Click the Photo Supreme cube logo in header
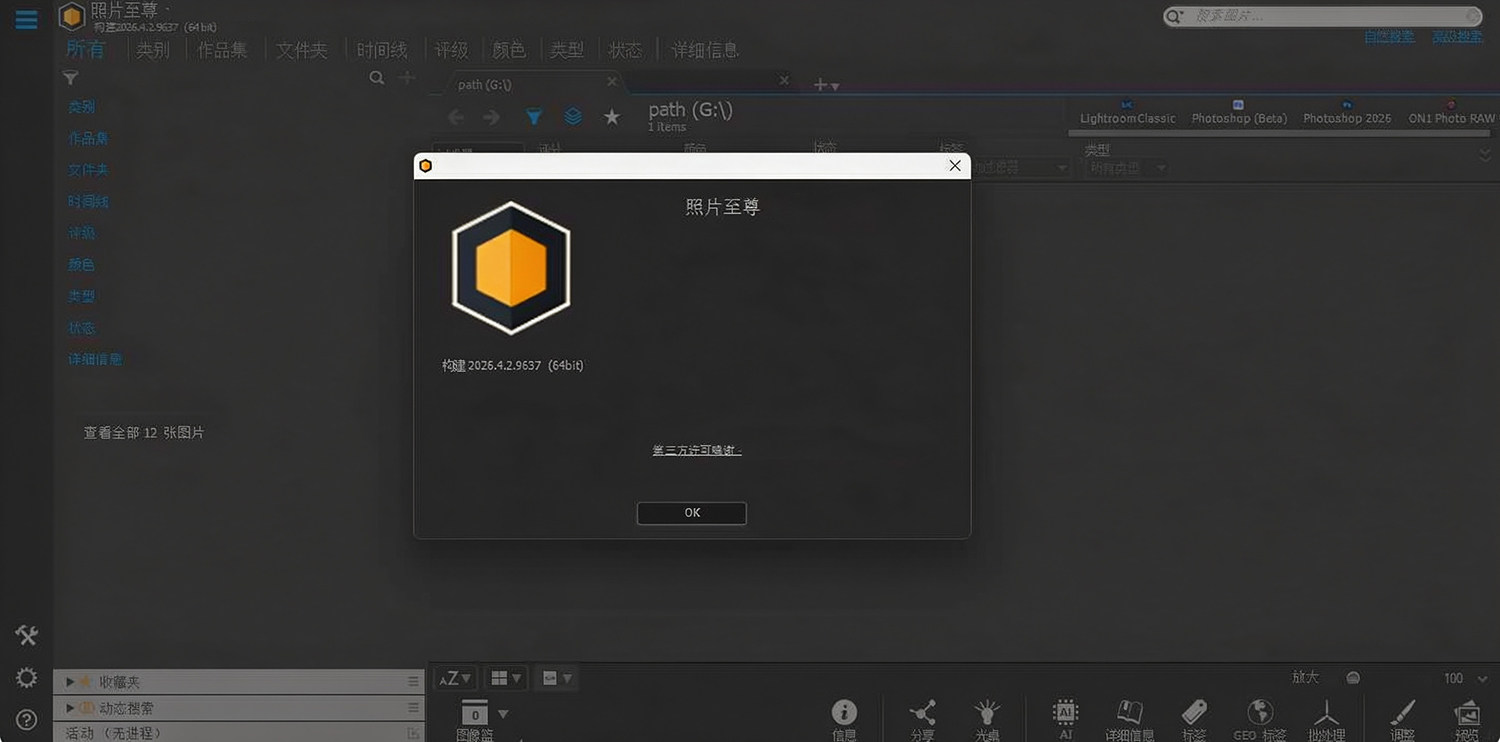1500x742 pixels. point(72,16)
